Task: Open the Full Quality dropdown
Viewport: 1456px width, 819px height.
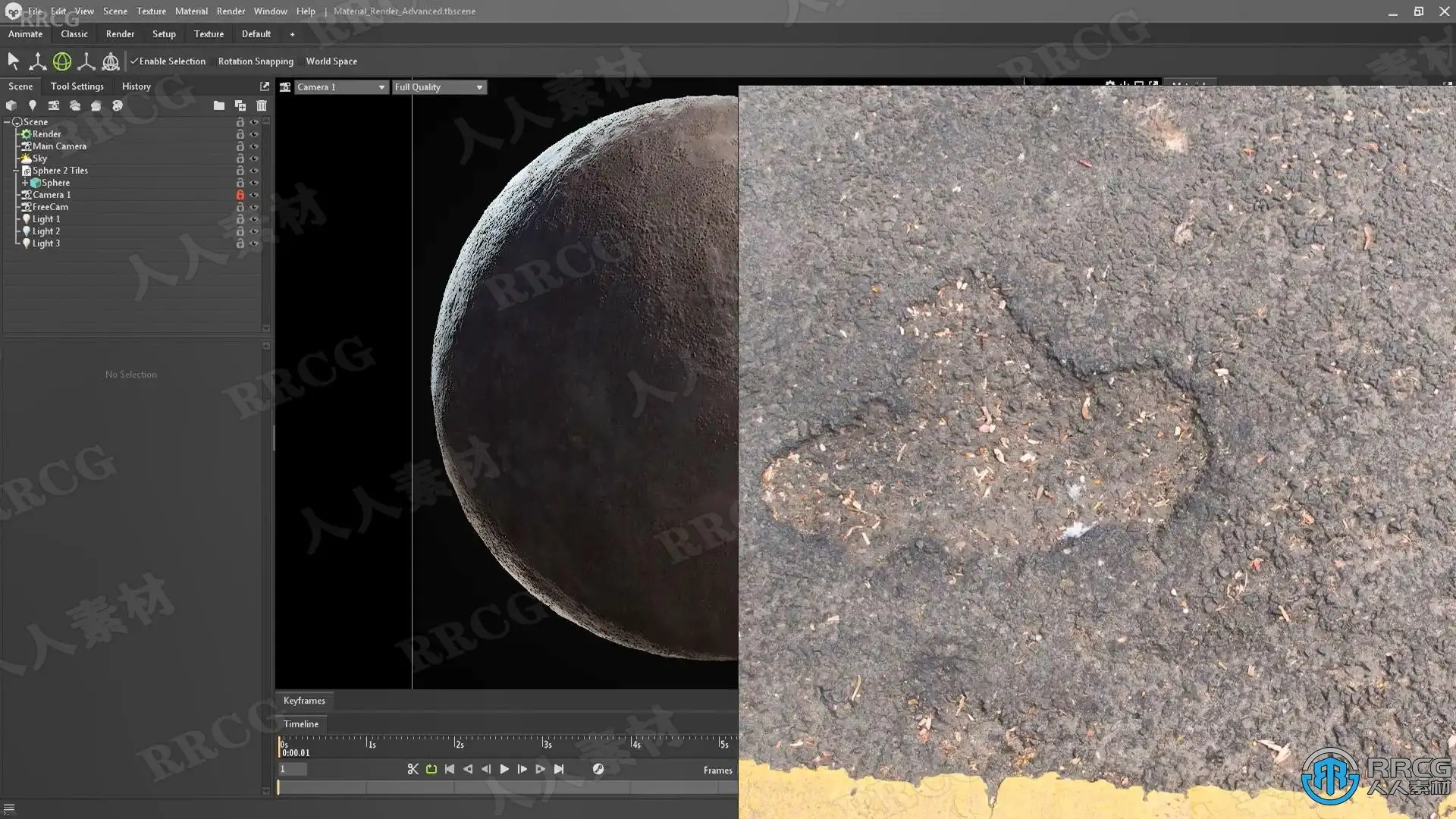Action: click(438, 87)
